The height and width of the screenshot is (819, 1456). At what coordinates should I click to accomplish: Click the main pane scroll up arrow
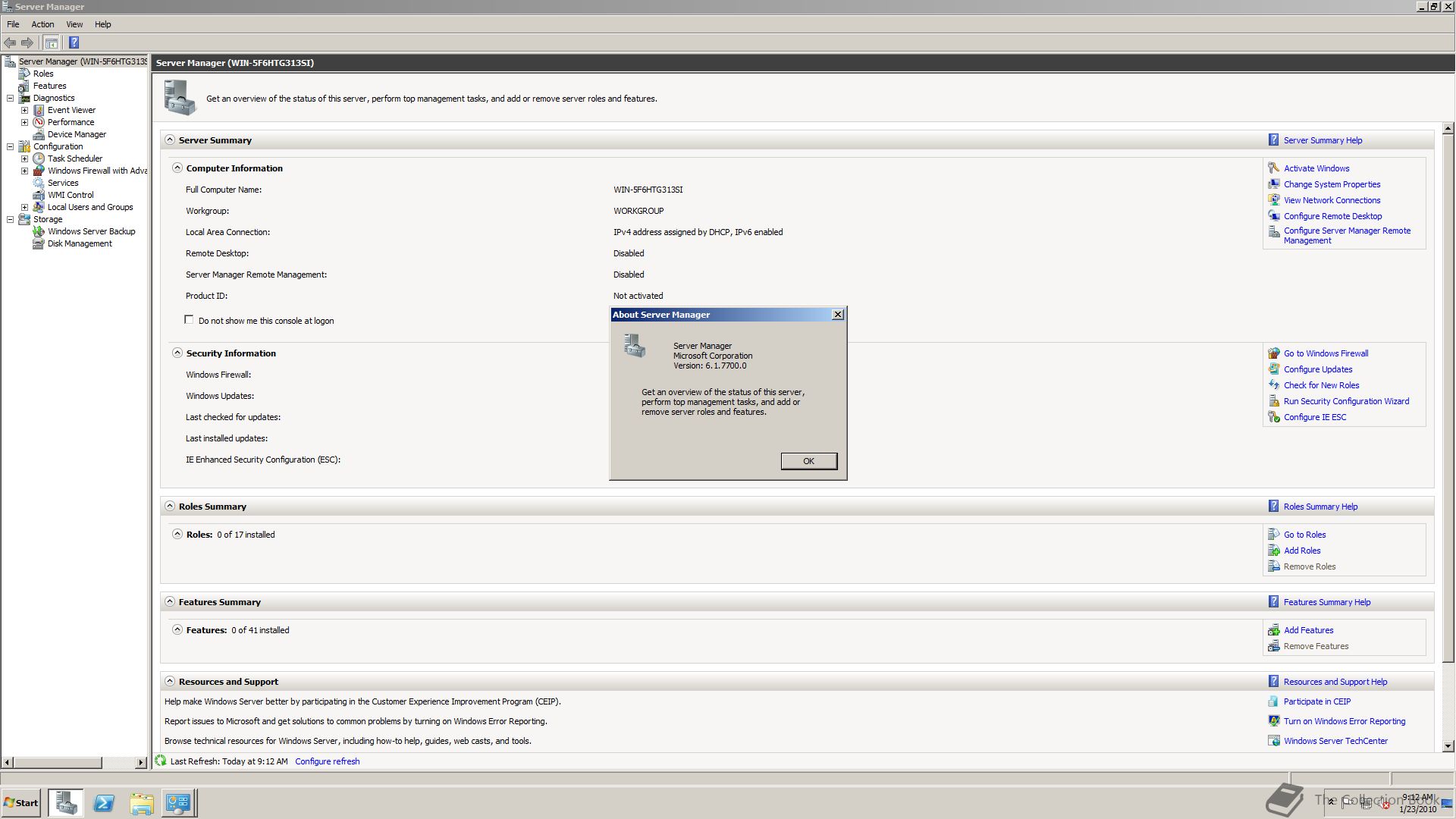tap(1448, 128)
